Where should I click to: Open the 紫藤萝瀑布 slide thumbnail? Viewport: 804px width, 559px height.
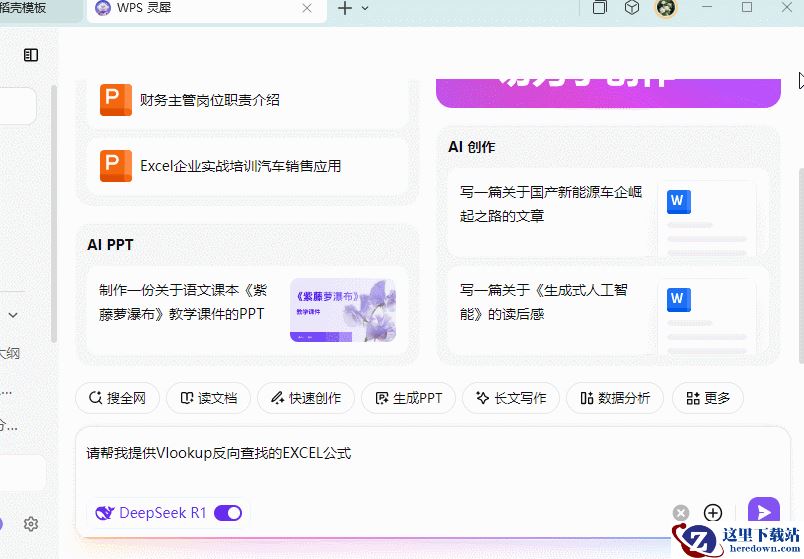click(343, 310)
